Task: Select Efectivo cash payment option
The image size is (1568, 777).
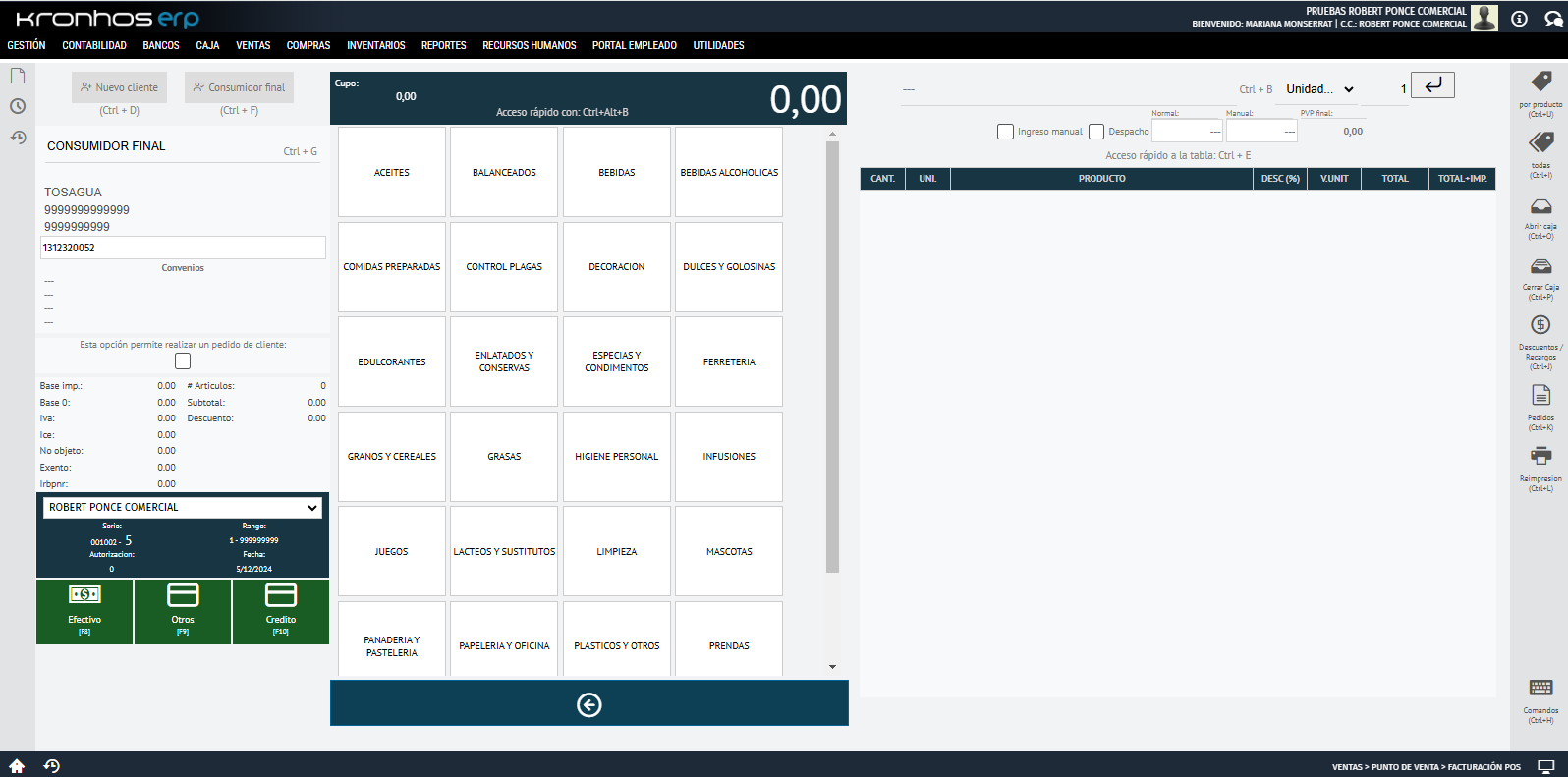Action: (84, 611)
